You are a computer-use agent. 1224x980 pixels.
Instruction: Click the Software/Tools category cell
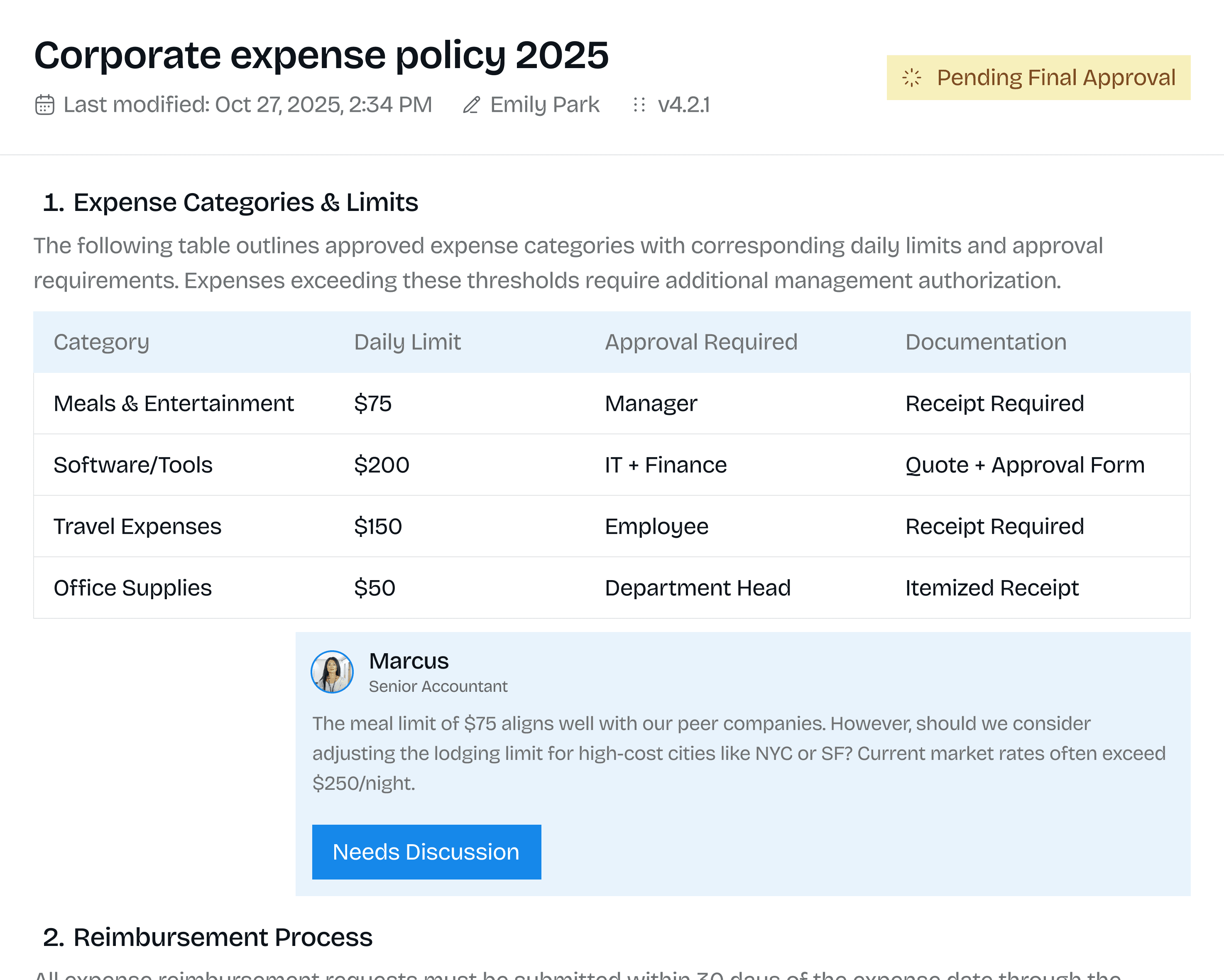pyautogui.click(x=133, y=465)
